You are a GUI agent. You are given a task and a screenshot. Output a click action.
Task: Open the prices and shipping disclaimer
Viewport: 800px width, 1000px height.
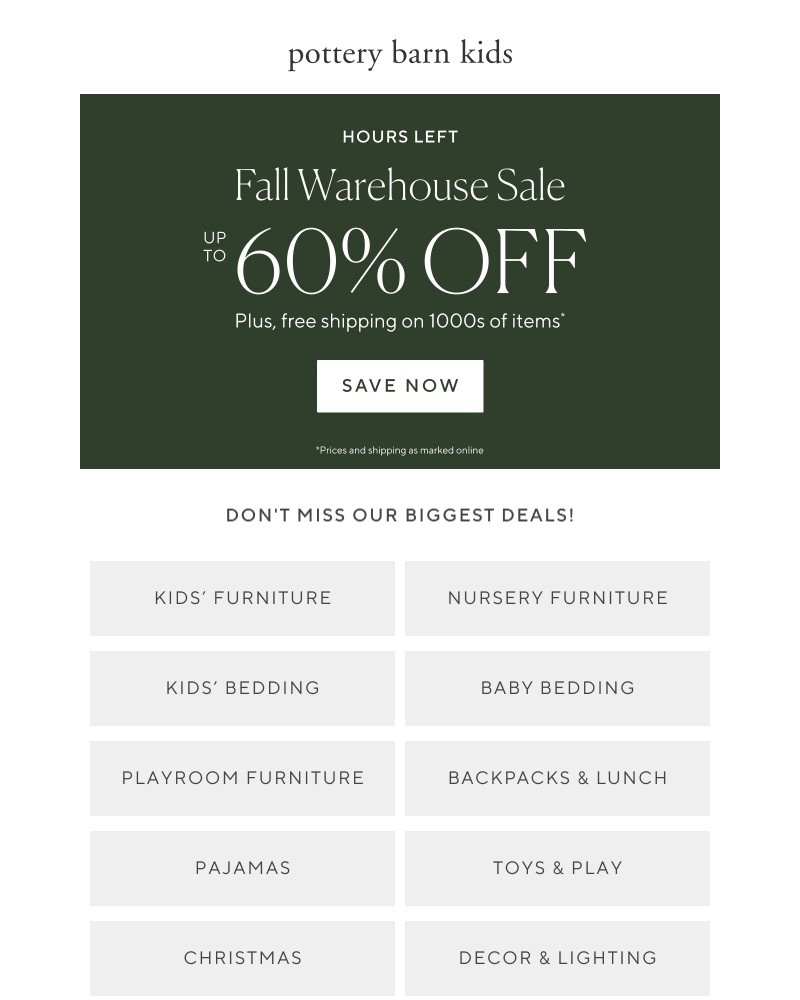400,450
